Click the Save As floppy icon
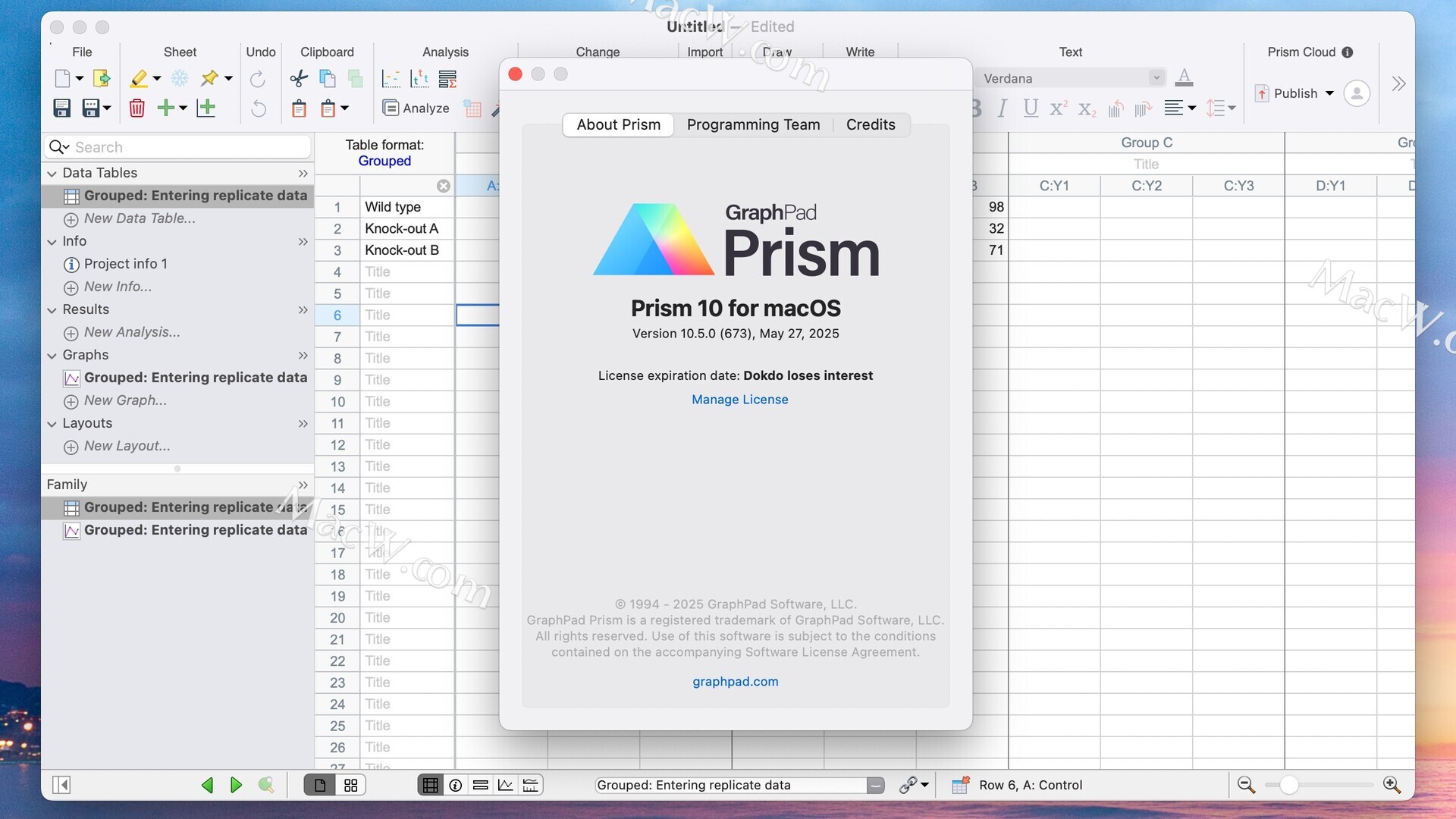 [91, 108]
